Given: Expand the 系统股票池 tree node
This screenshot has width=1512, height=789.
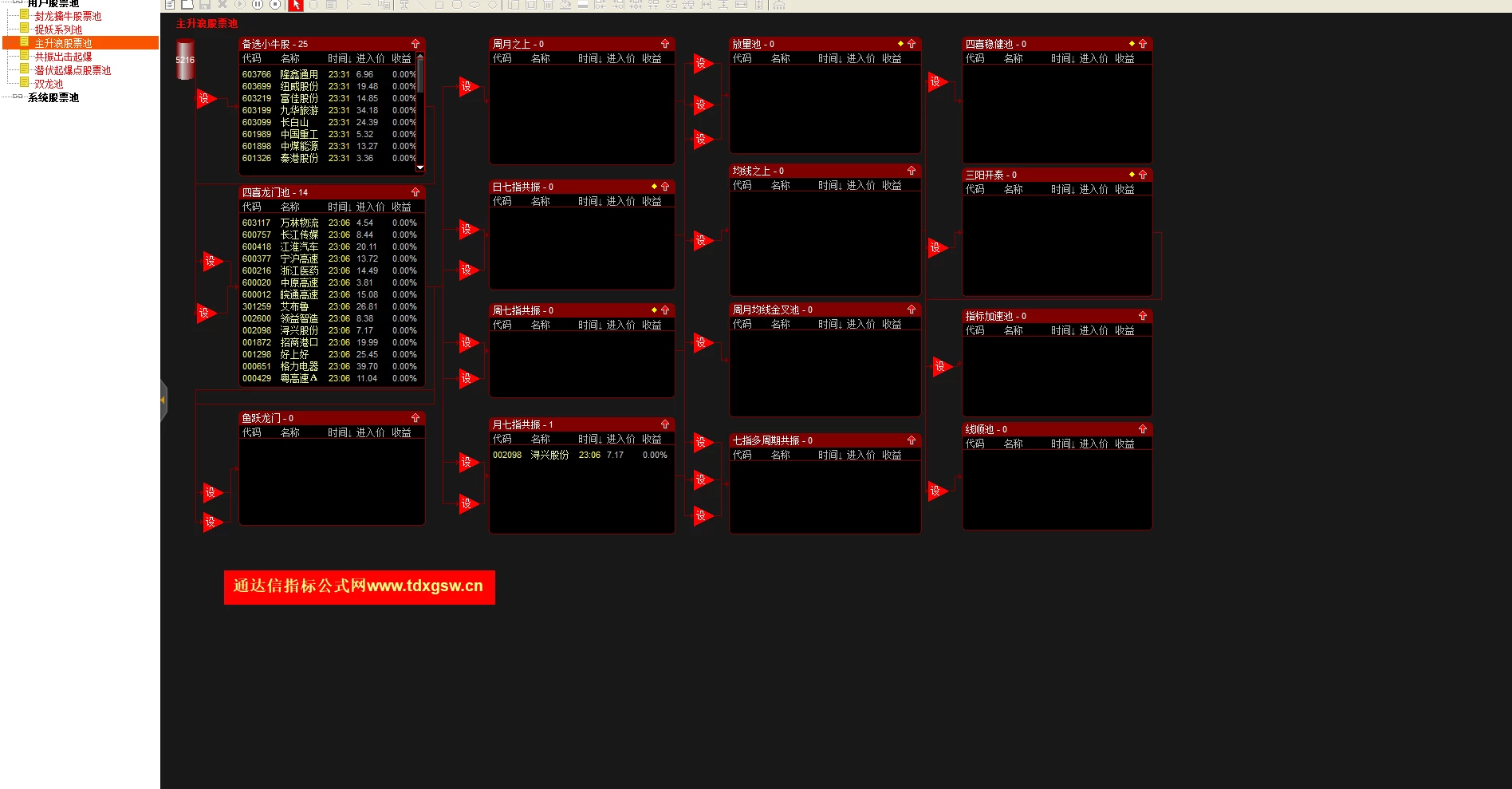Looking at the screenshot, I should pos(18,97).
